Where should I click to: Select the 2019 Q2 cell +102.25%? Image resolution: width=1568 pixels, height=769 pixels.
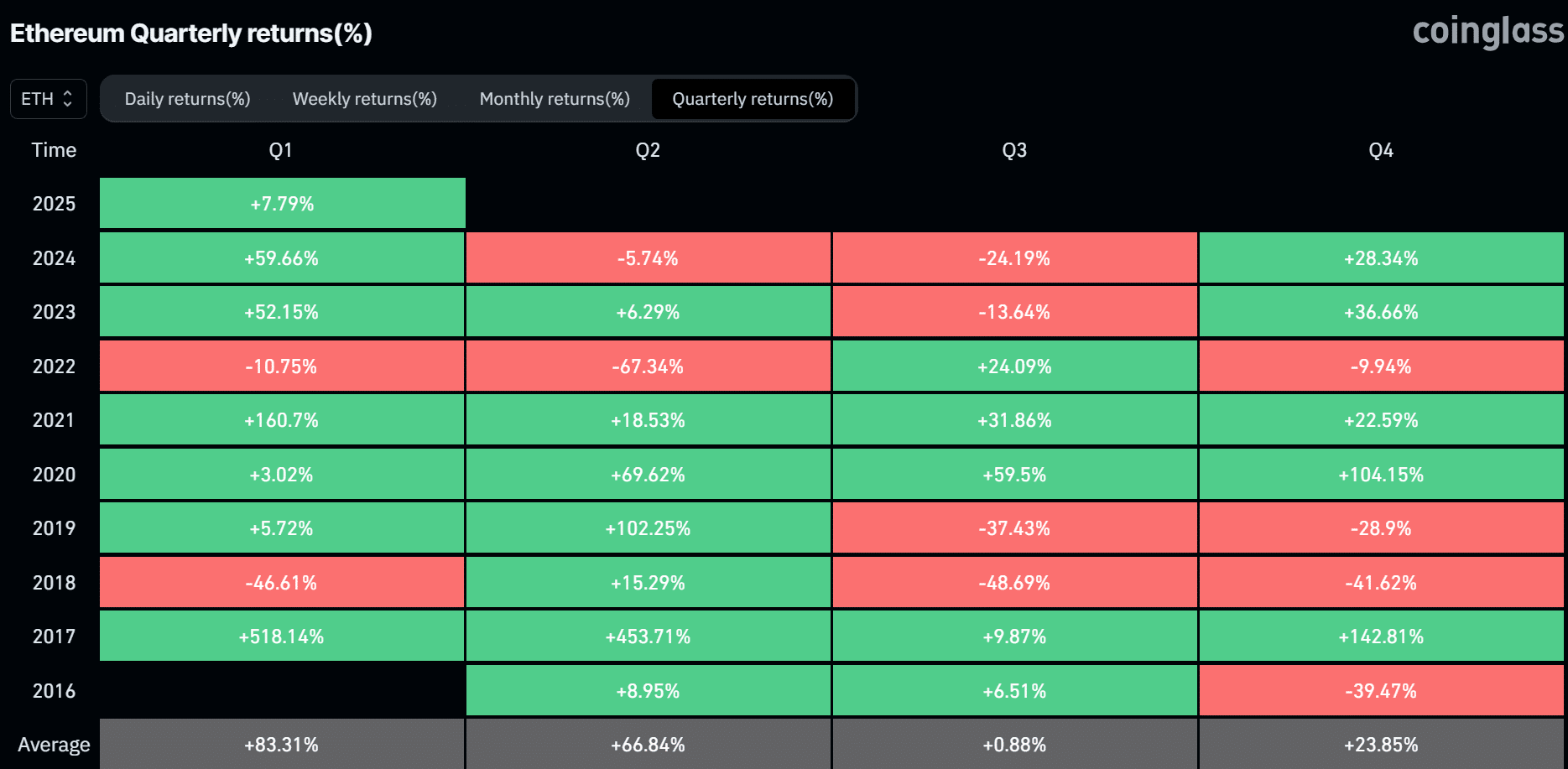tap(649, 527)
